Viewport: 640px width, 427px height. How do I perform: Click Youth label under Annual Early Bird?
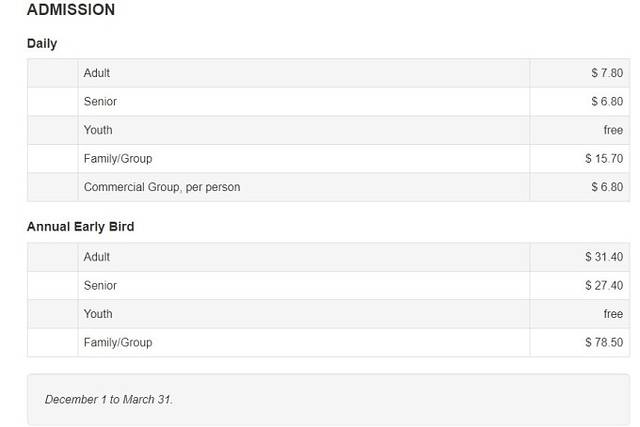tap(98, 314)
